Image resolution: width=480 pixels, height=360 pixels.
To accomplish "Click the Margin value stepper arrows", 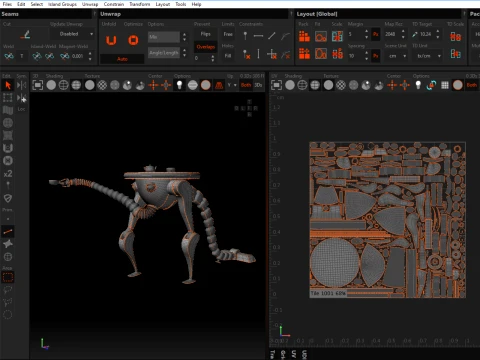I will pyautogui.click(x=366, y=34).
